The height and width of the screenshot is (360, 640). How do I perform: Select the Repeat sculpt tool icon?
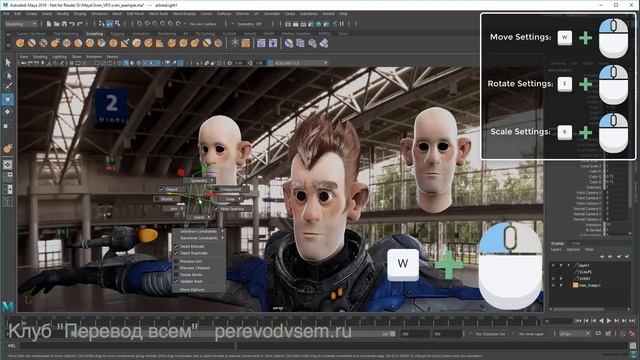(x=113, y=43)
